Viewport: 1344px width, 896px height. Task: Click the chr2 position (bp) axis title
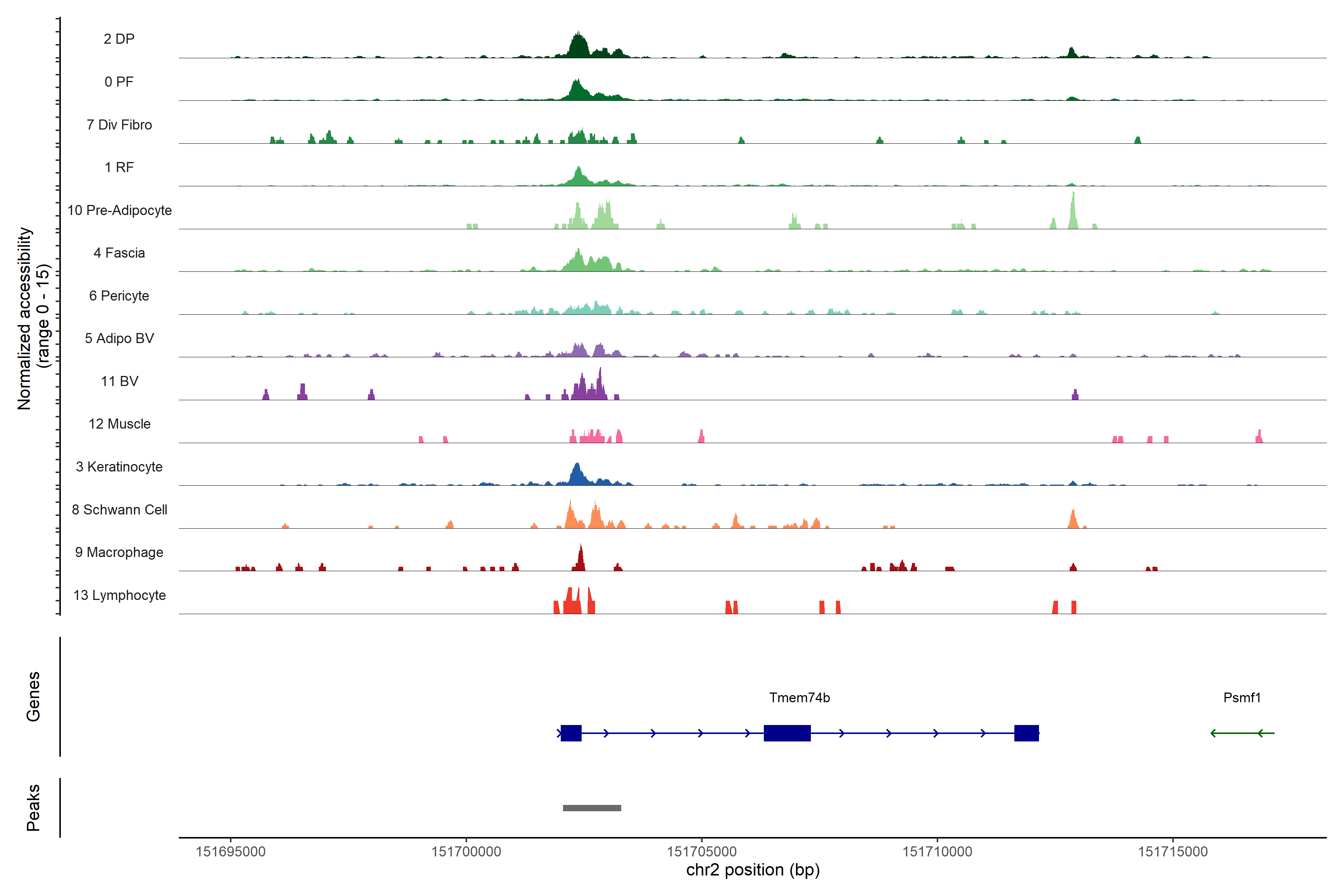point(753,870)
